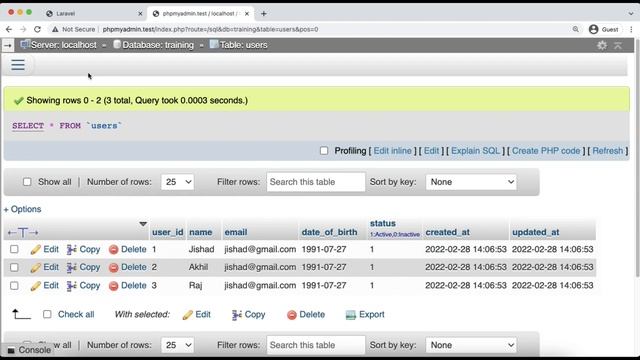
Task: Click the column options dropdown triangle
Action: pyautogui.click(x=143, y=224)
